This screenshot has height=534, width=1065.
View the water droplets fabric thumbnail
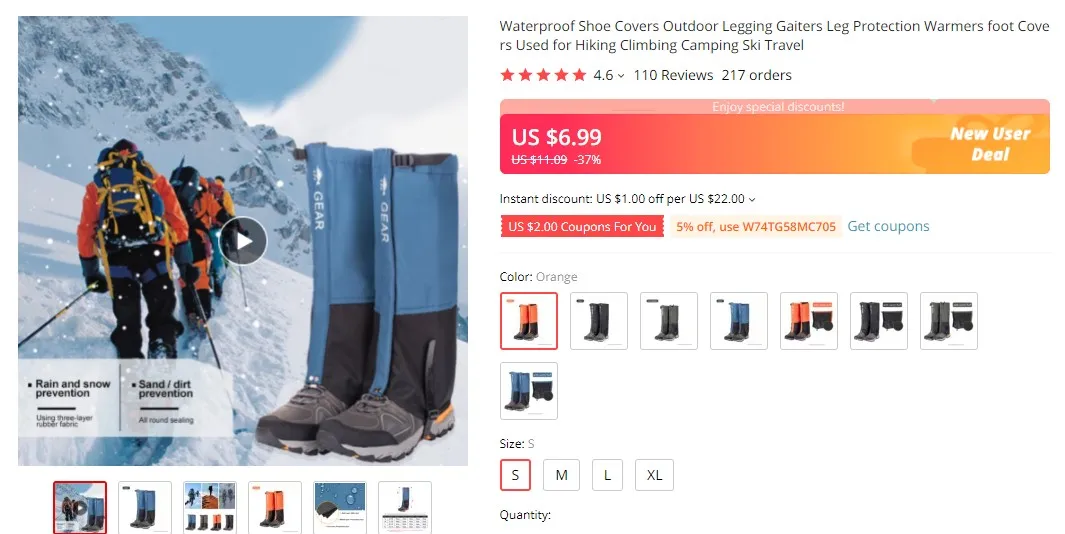coord(340,508)
